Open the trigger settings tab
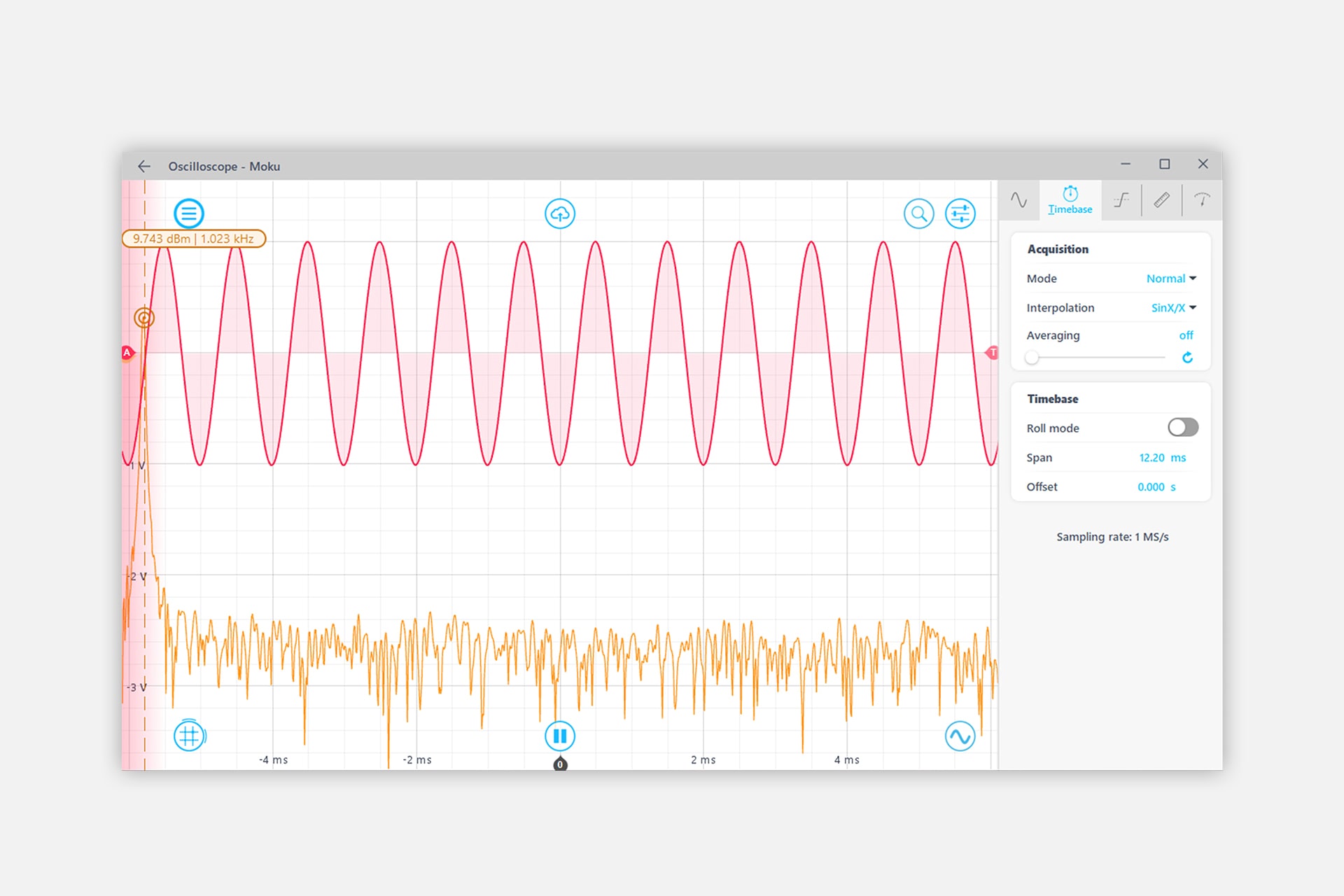Viewport: 1344px width, 896px height. pos(1121,200)
